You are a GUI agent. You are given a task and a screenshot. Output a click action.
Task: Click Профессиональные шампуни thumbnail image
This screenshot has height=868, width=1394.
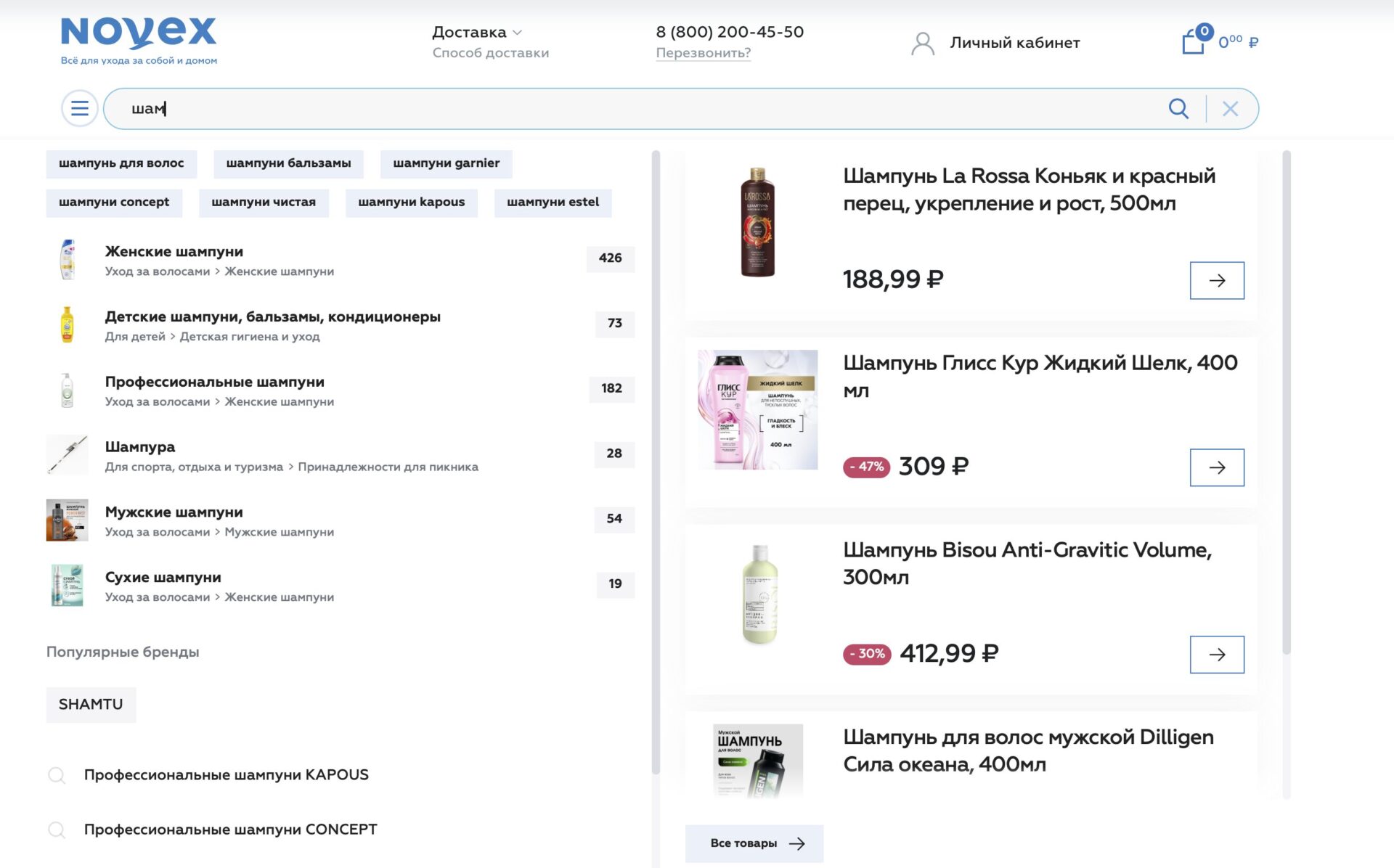click(68, 390)
